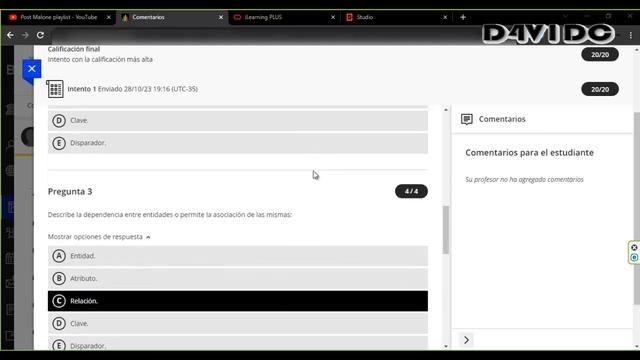
Task: Open a new browser tab with plus
Action: coord(463,17)
